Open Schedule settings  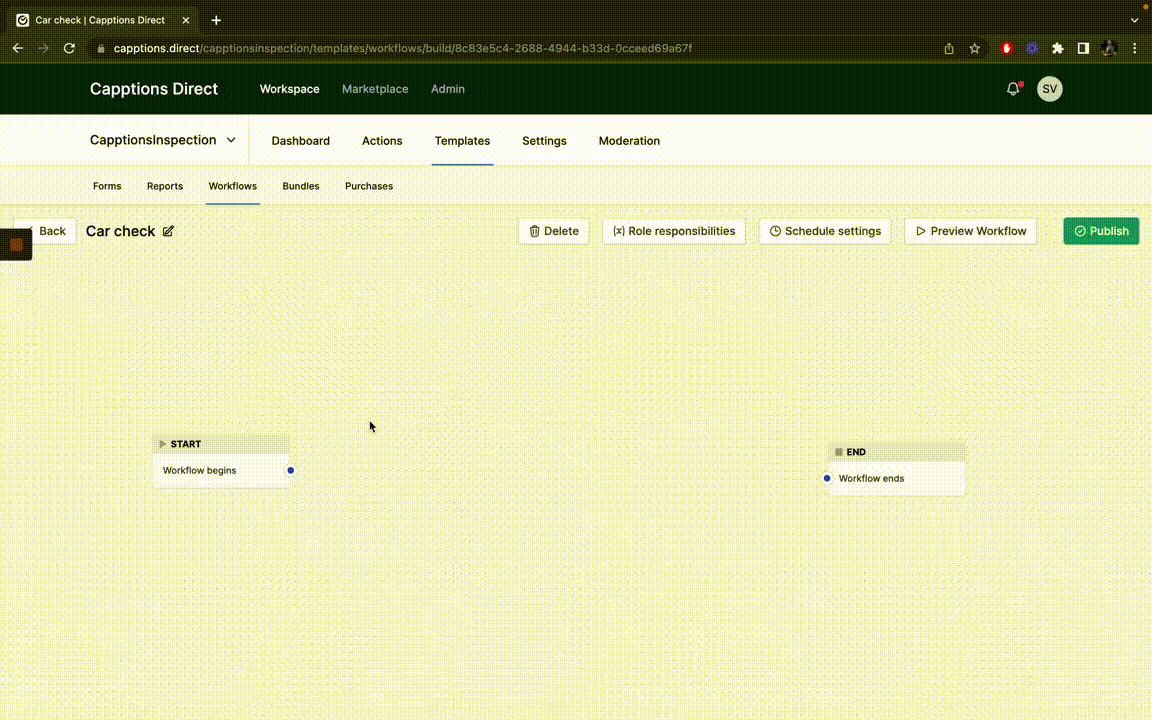coord(825,231)
